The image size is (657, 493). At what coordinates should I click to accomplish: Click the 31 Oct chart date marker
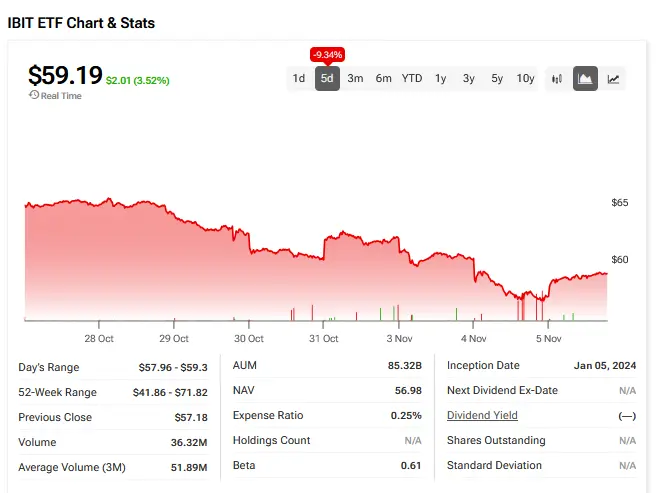[323, 337]
